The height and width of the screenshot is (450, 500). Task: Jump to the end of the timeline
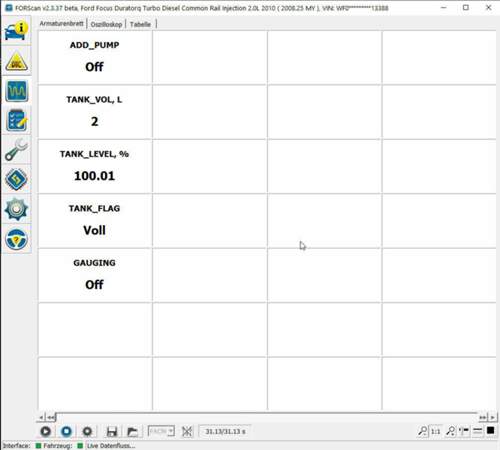tap(482, 417)
